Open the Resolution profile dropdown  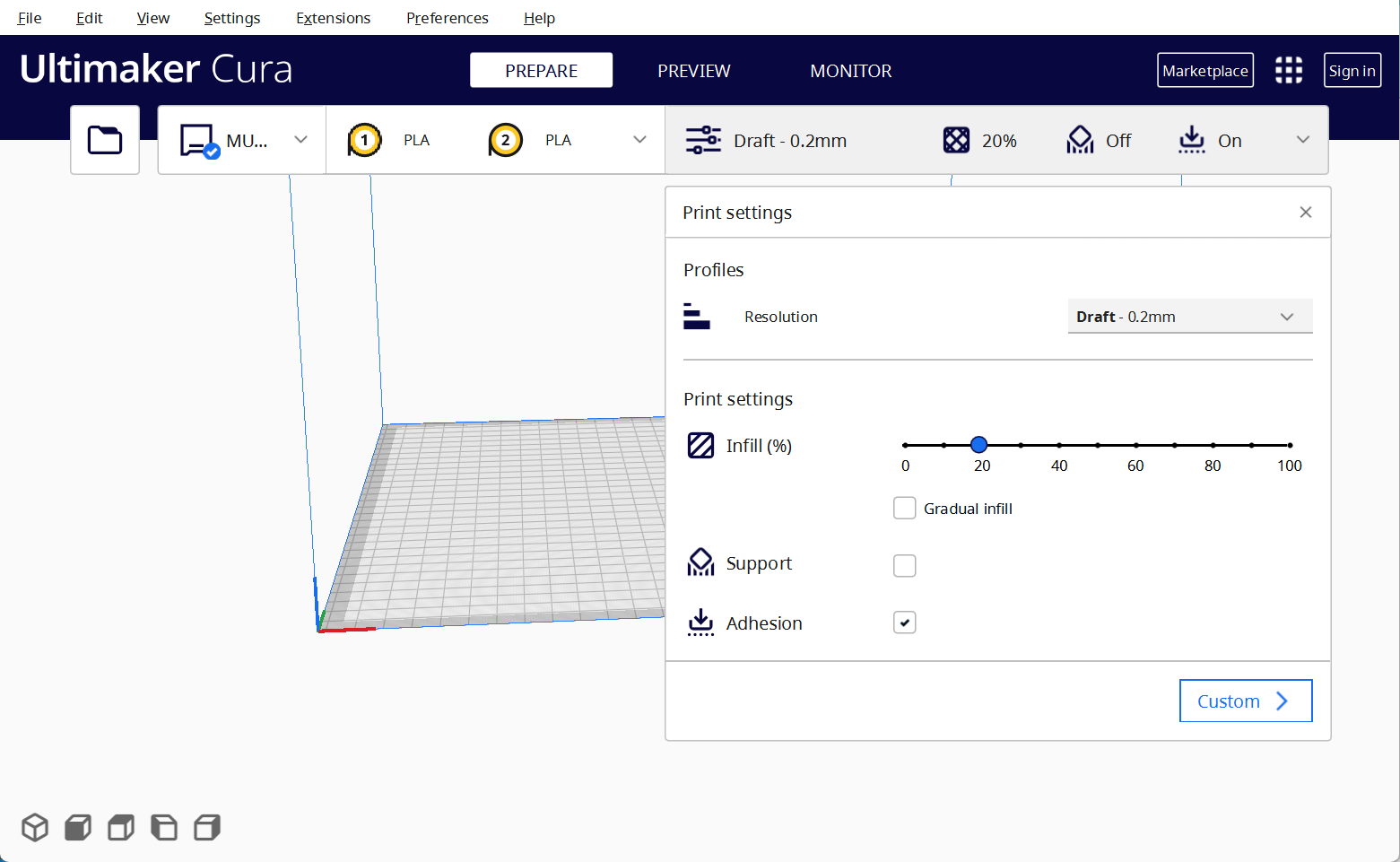click(x=1189, y=317)
